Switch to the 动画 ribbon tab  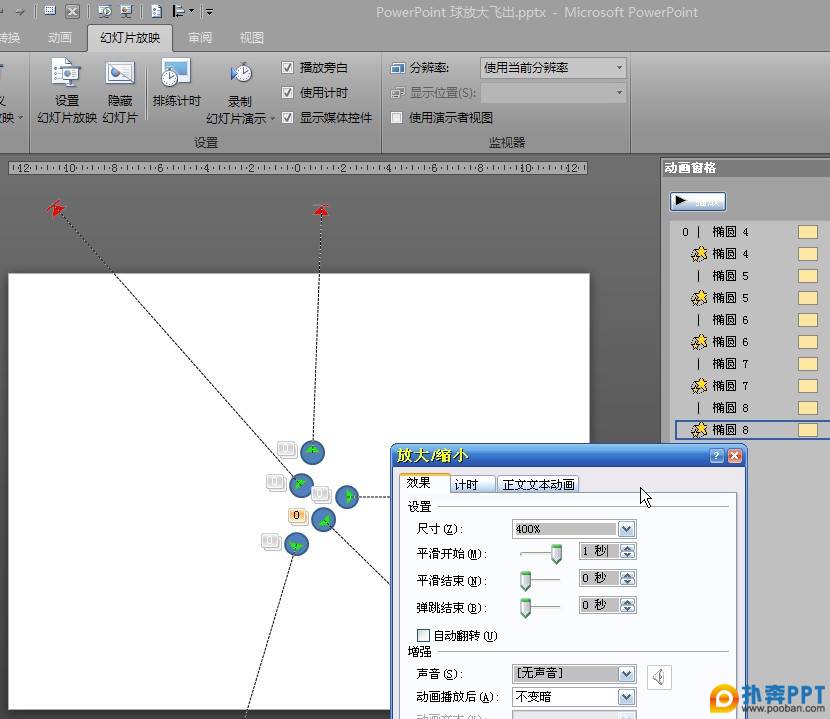pyautogui.click(x=60, y=38)
